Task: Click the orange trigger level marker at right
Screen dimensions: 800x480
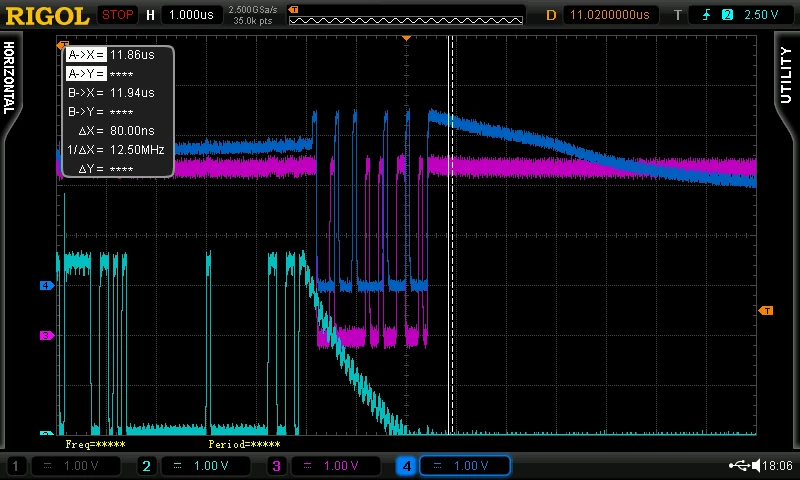Action: tap(765, 310)
